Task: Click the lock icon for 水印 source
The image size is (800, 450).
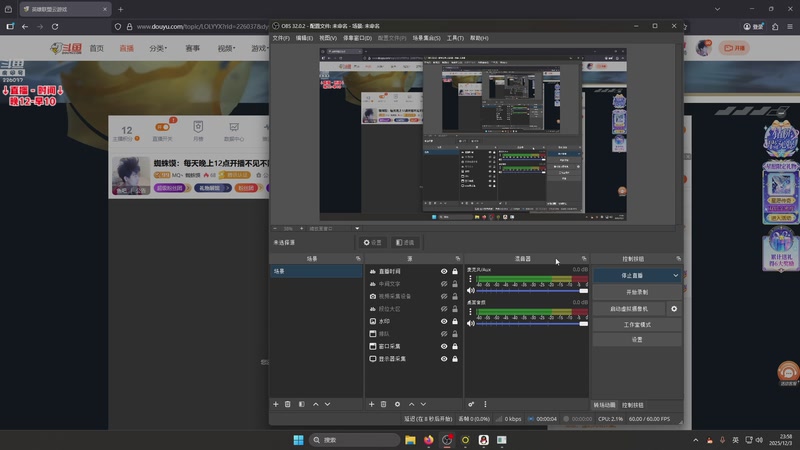Action: pyautogui.click(x=455, y=321)
